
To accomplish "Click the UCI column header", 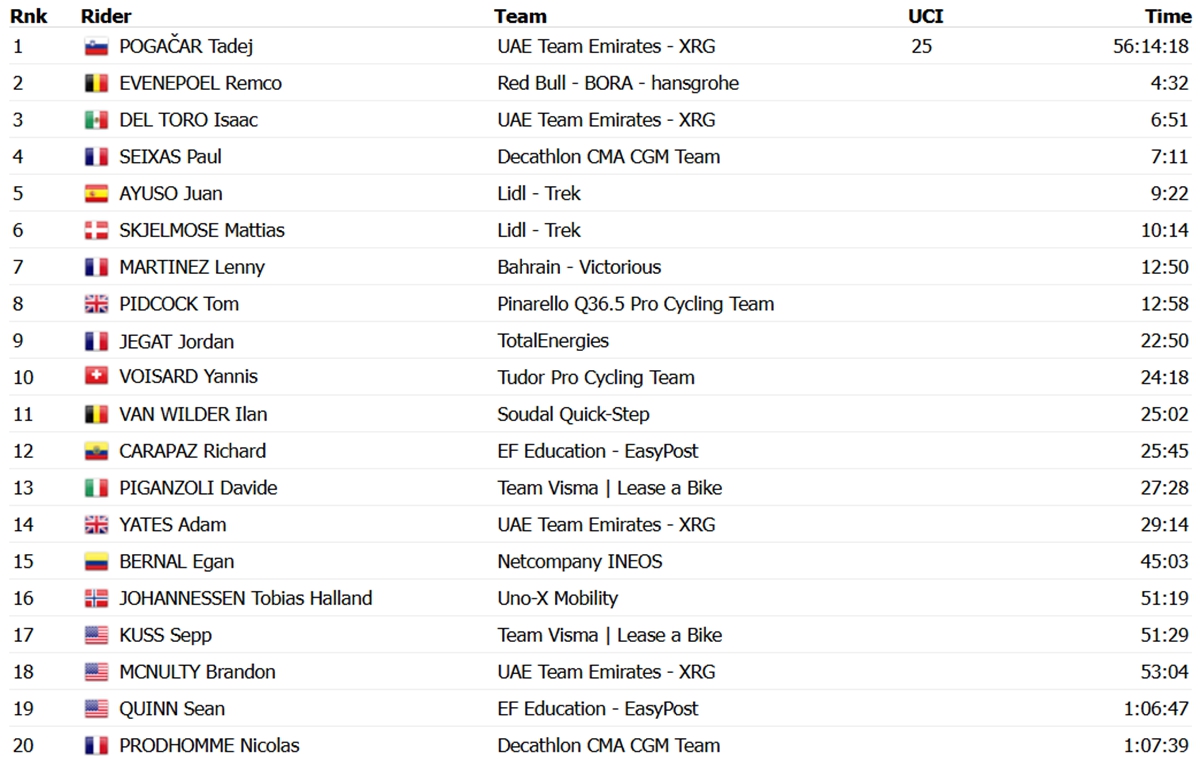I will pyautogui.click(x=925, y=16).
